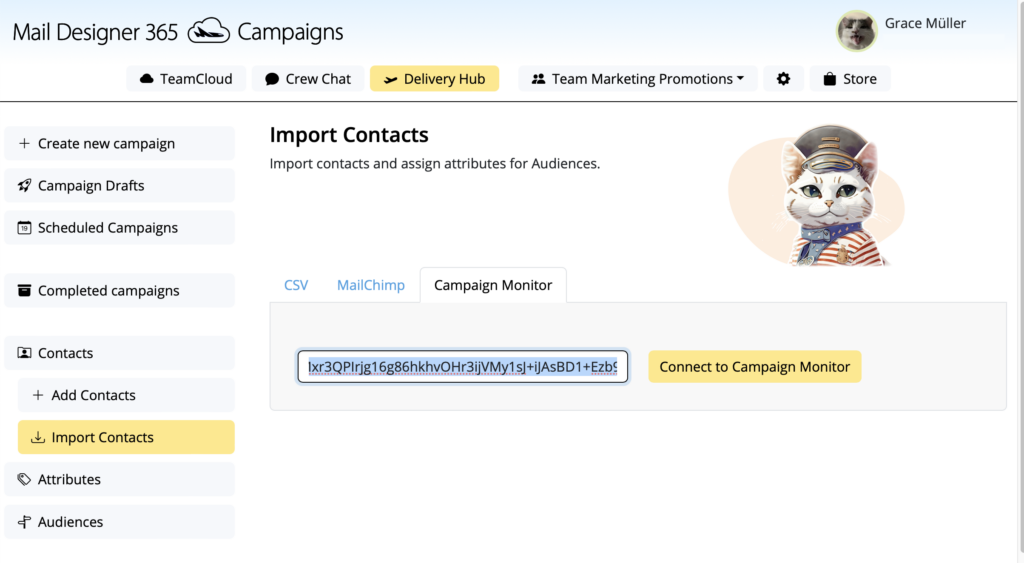
Task: Click Grace Müller's profile avatar
Action: [x=856, y=30]
